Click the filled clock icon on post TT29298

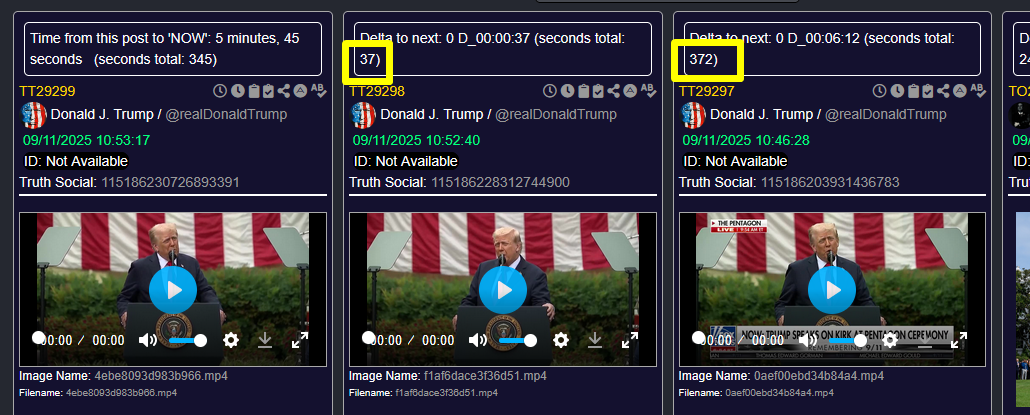click(x=567, y=91)
